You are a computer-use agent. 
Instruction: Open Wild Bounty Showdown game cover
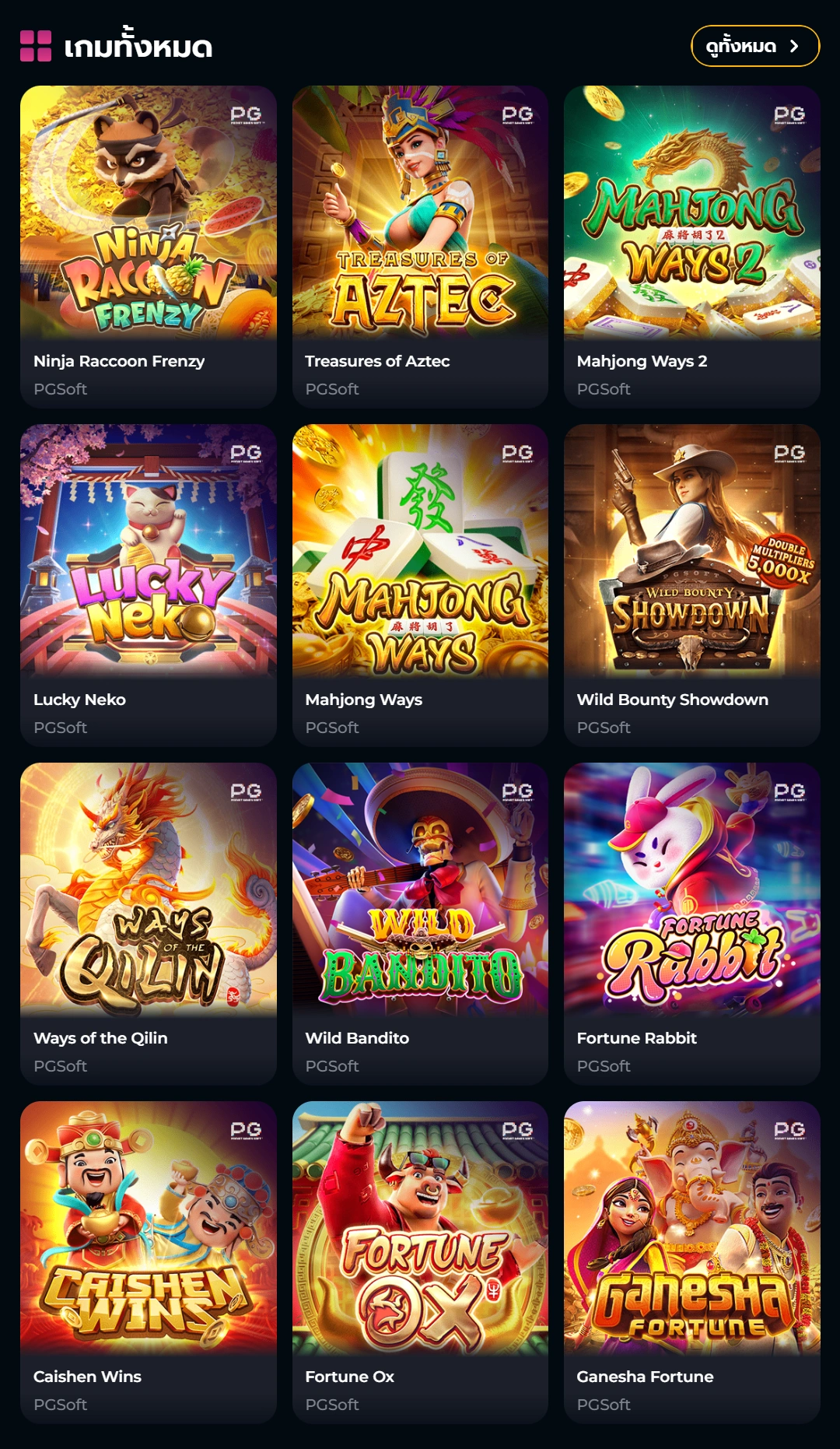pyautogui.click(x=692, y=551)
